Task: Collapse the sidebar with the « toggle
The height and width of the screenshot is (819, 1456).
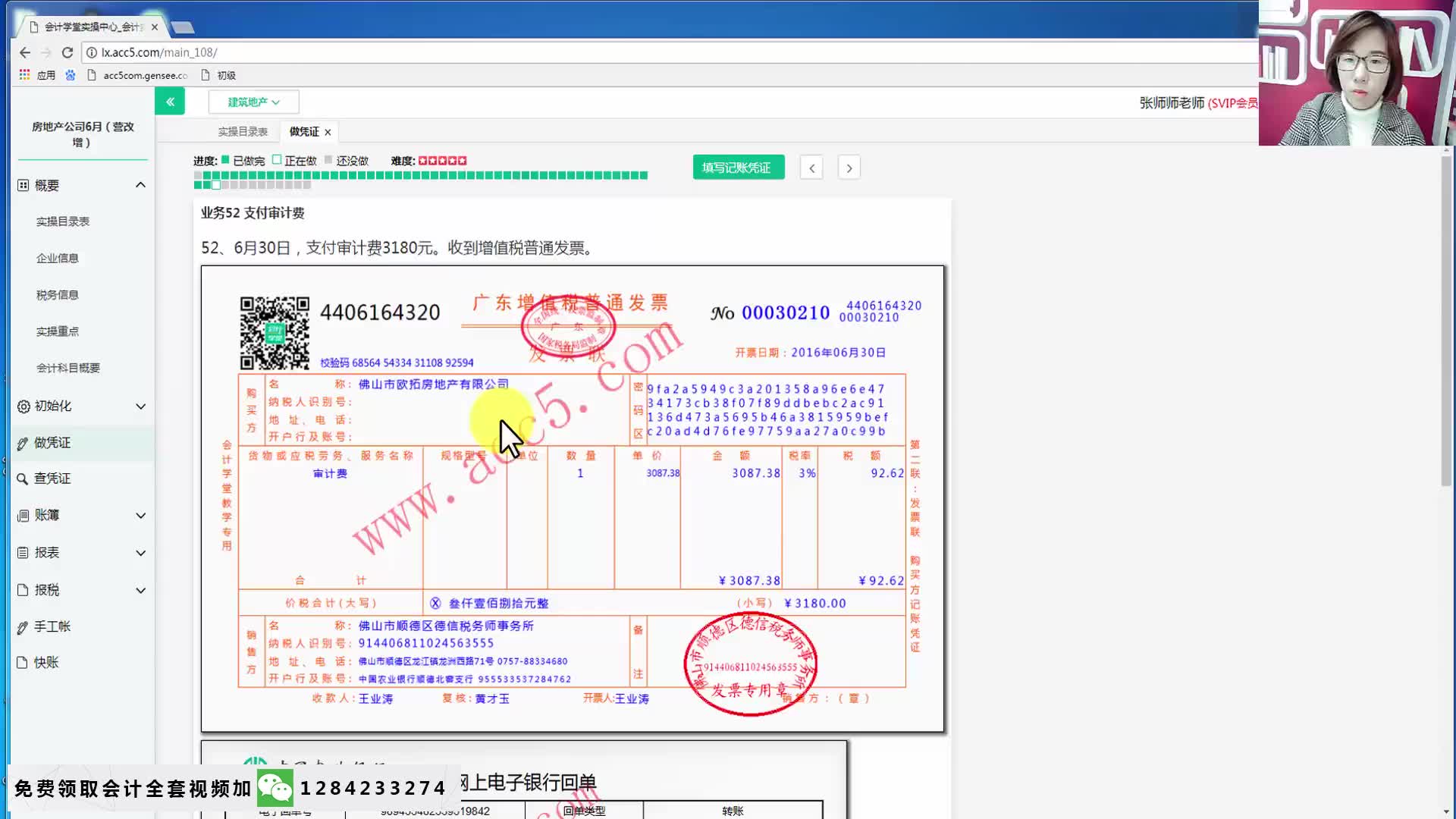Action: tap(170, 101)
